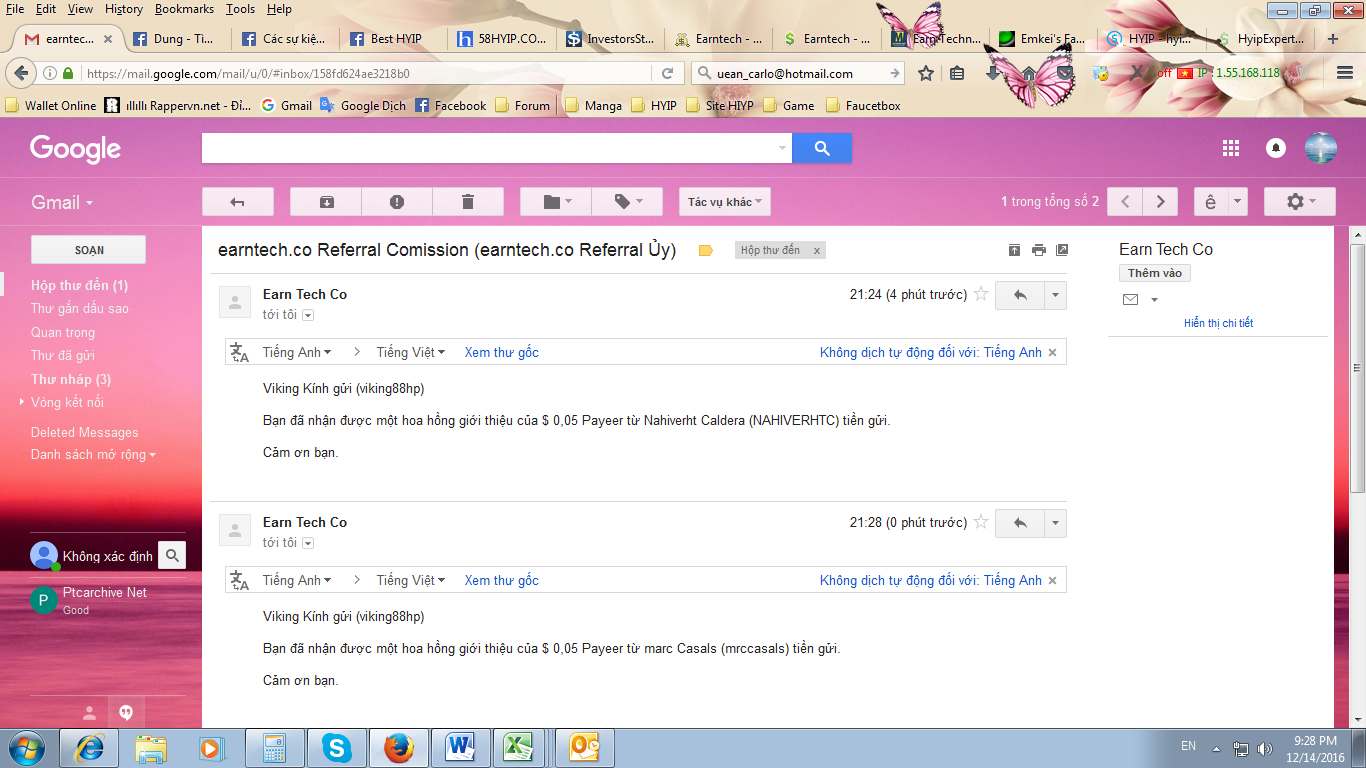Print all messages with the printer icon
The image size is (1366, 768).
1039,250
